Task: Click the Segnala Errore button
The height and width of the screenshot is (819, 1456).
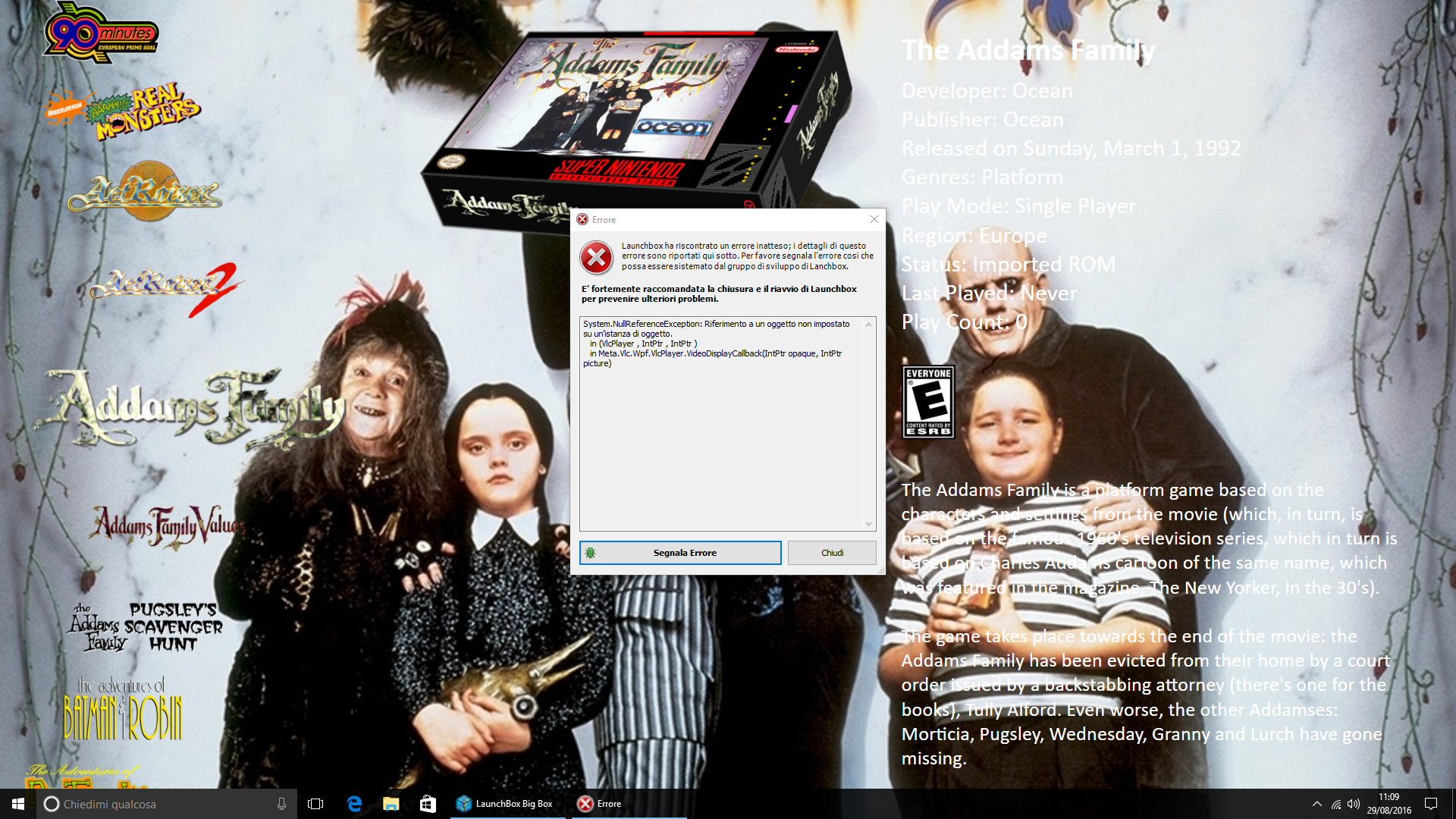Action: click(x=680, y=553)
